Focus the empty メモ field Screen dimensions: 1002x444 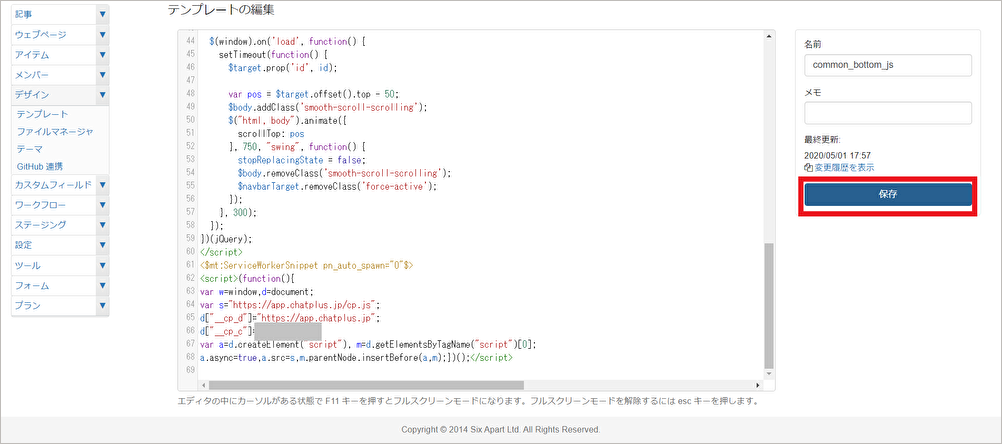pyautogui.click(x=888, y=113)
